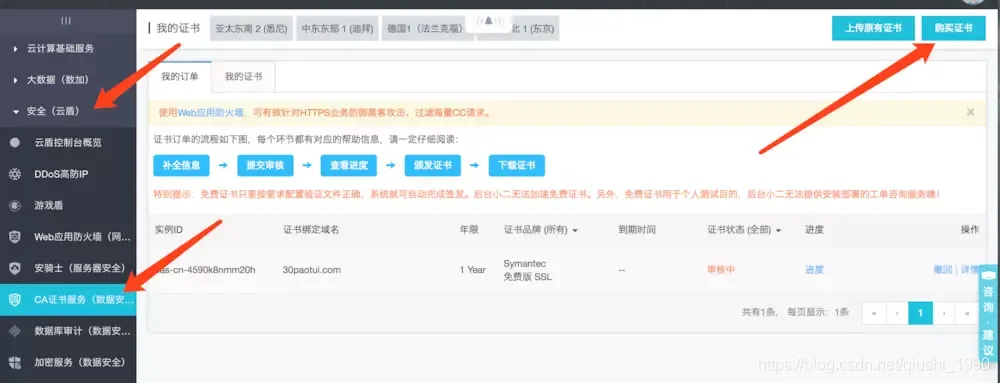
Task: Click the 查看进度 step button
Action: click(x=349, y=165)
